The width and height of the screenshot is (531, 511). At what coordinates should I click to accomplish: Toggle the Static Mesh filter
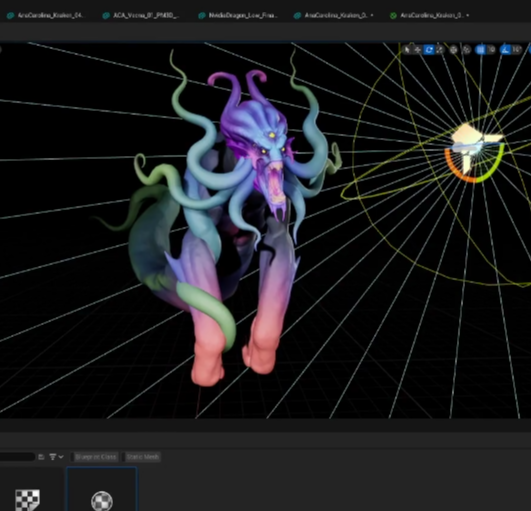pyautogui.click(x=142, y=457)
